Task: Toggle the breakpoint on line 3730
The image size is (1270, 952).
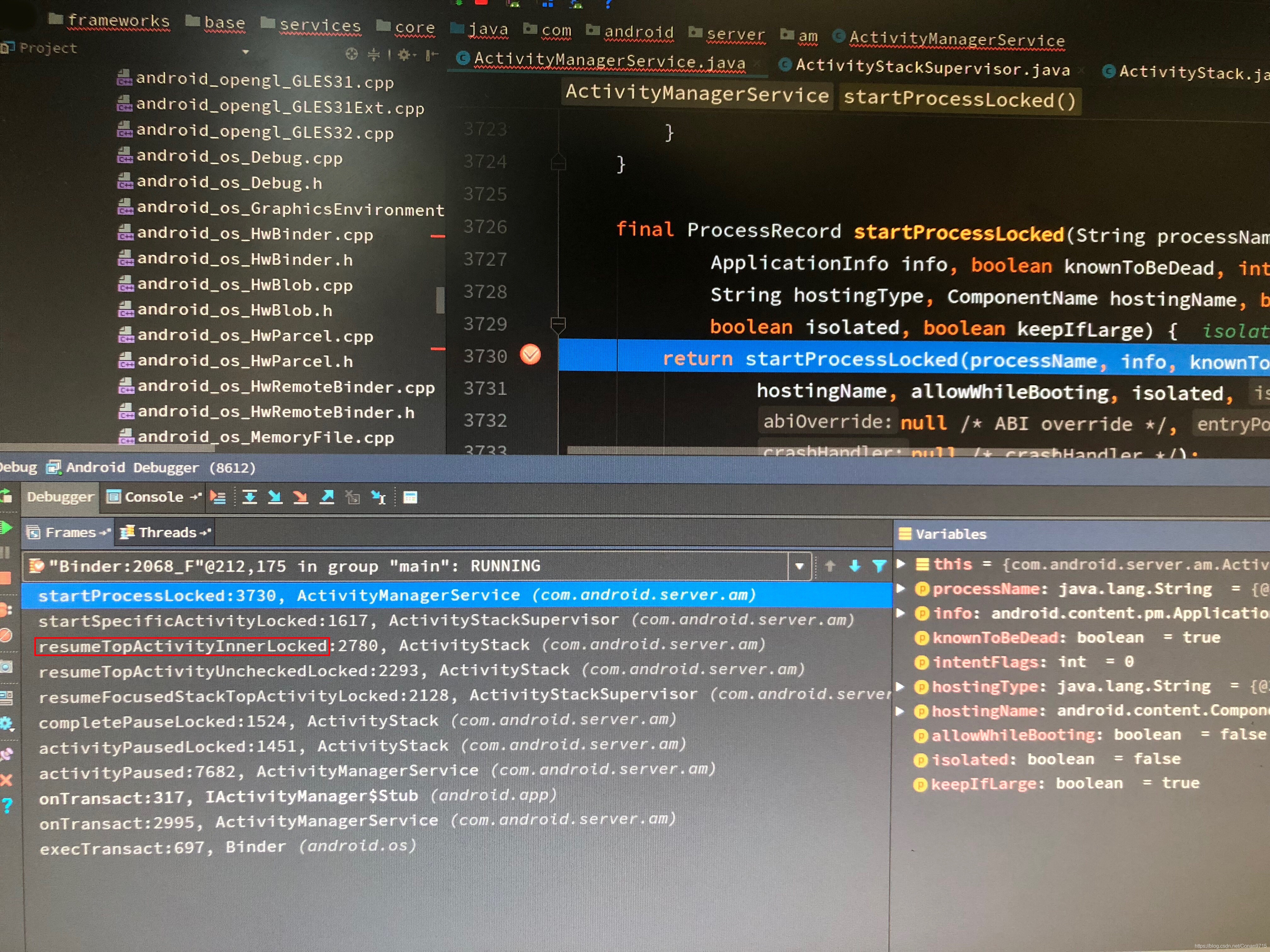Action: [530, 354]
